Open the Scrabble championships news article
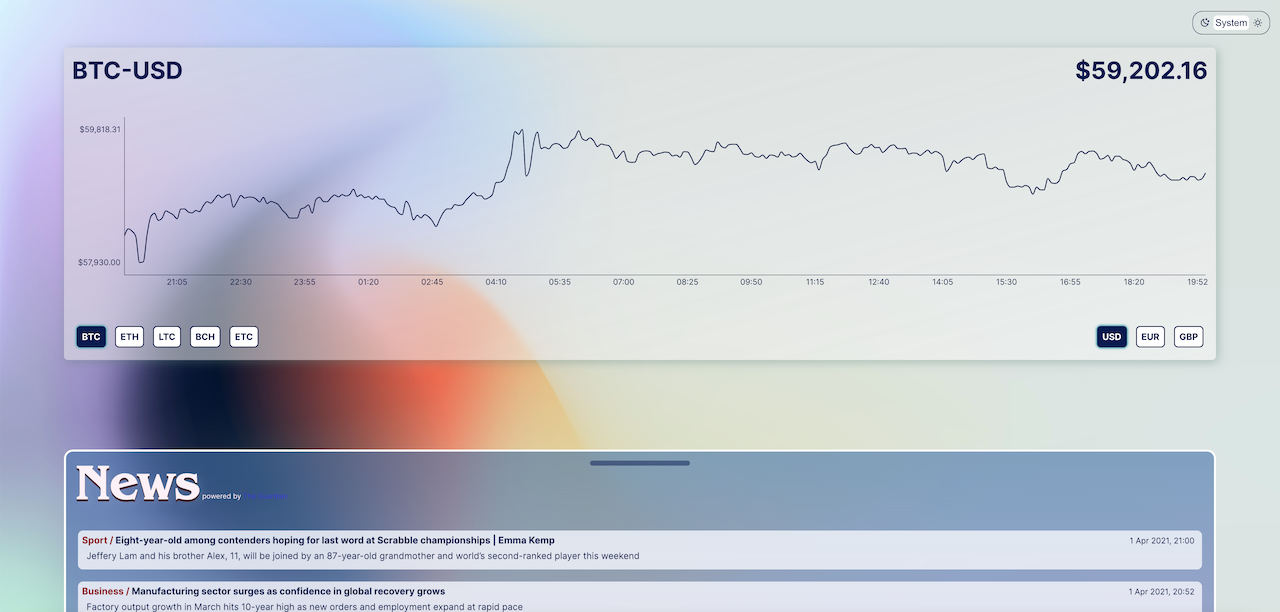The image size is (1280, 612). pos(640,549)
